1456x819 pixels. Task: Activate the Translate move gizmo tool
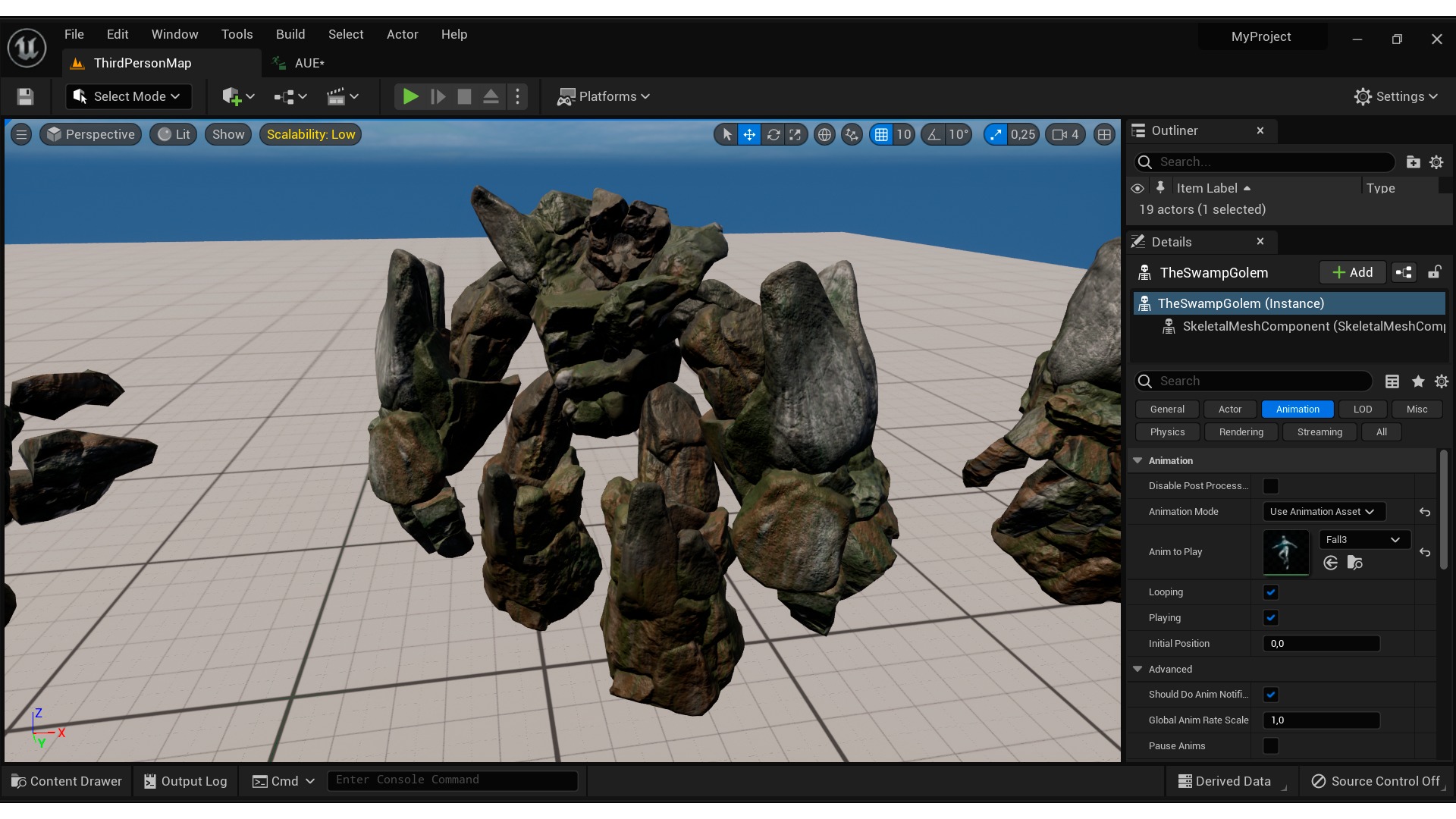(x=748, y=134)
